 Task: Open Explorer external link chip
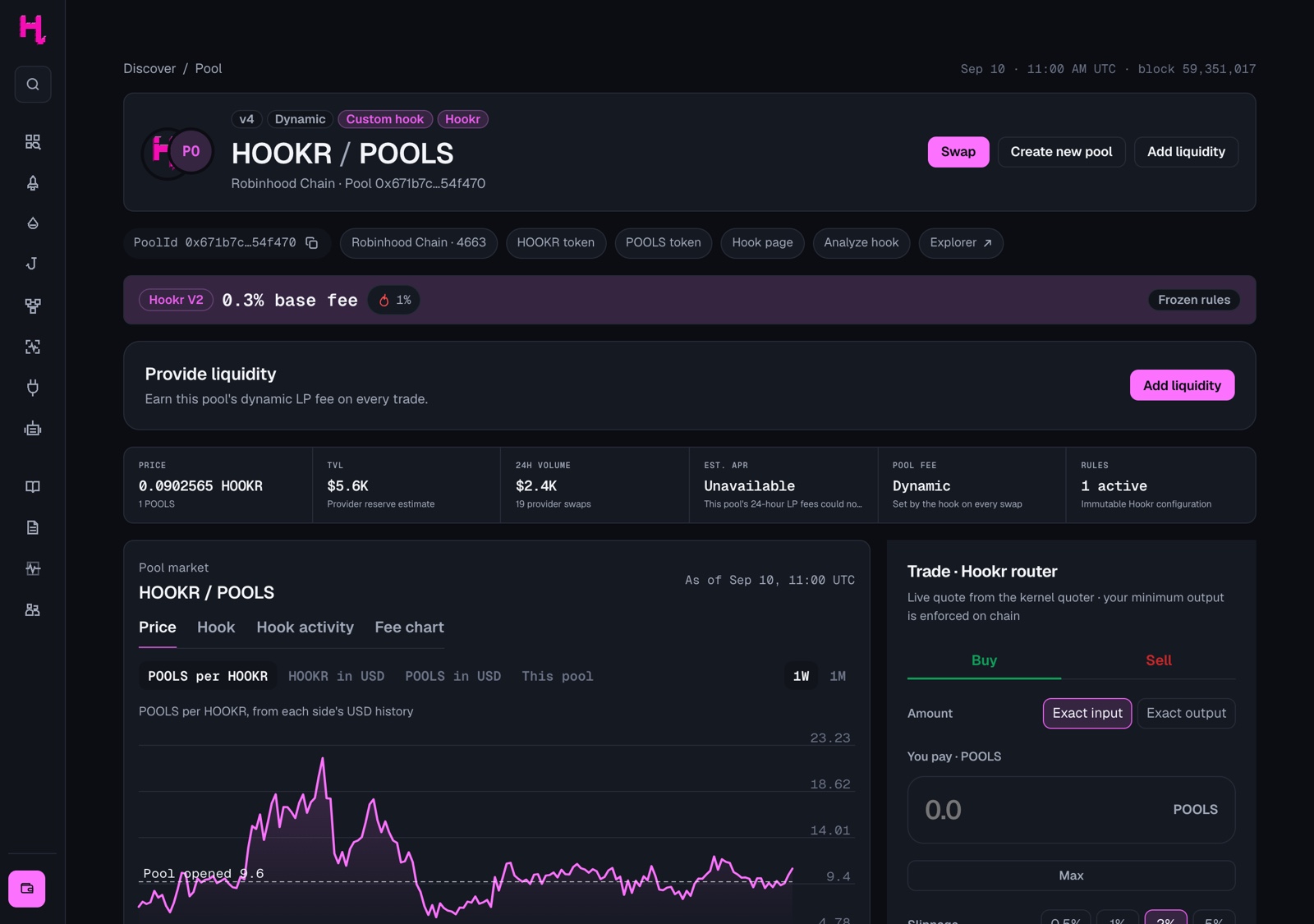coord(961,243)
